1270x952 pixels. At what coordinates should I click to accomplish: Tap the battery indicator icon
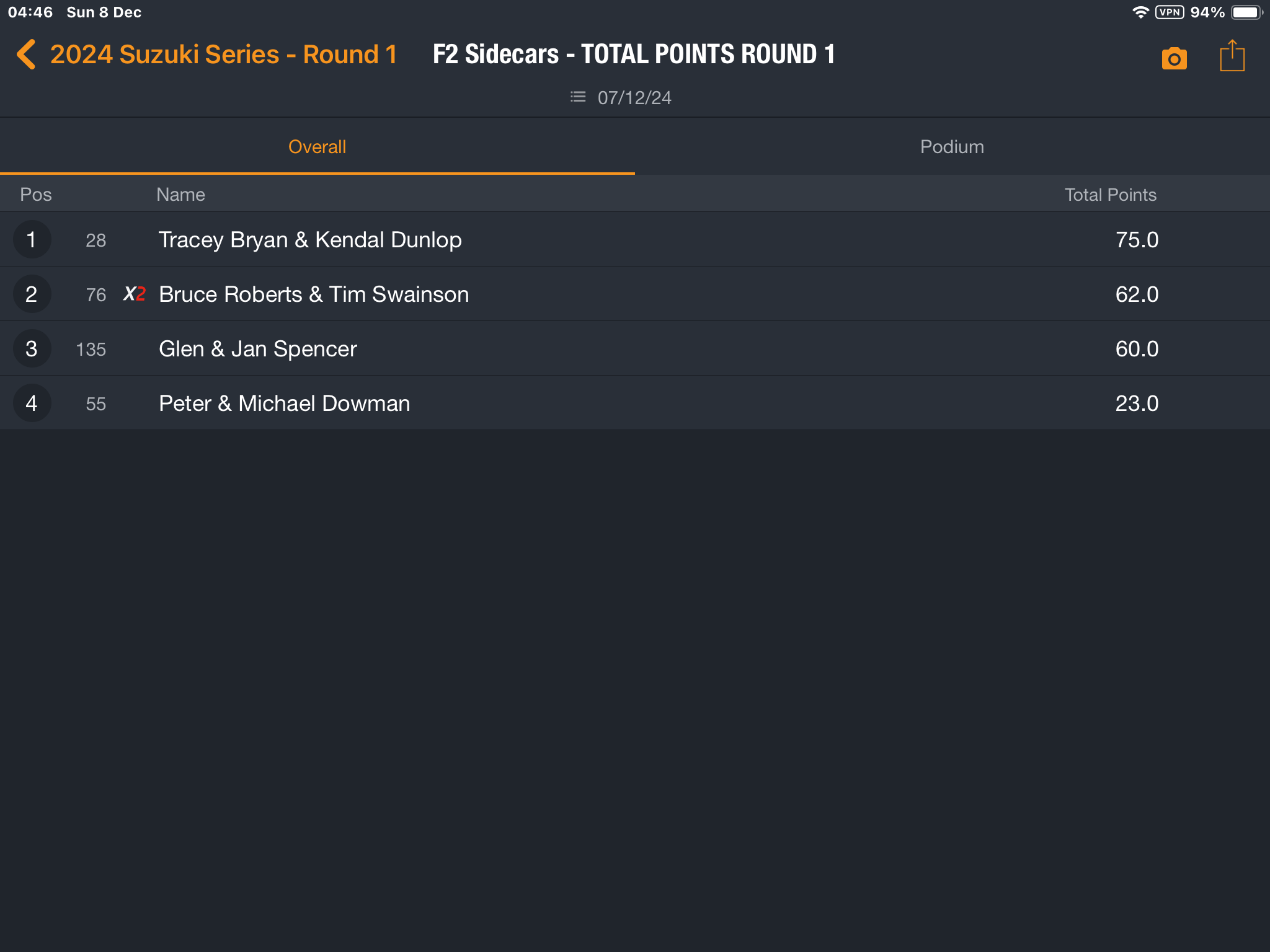[x=1246, y=12]
